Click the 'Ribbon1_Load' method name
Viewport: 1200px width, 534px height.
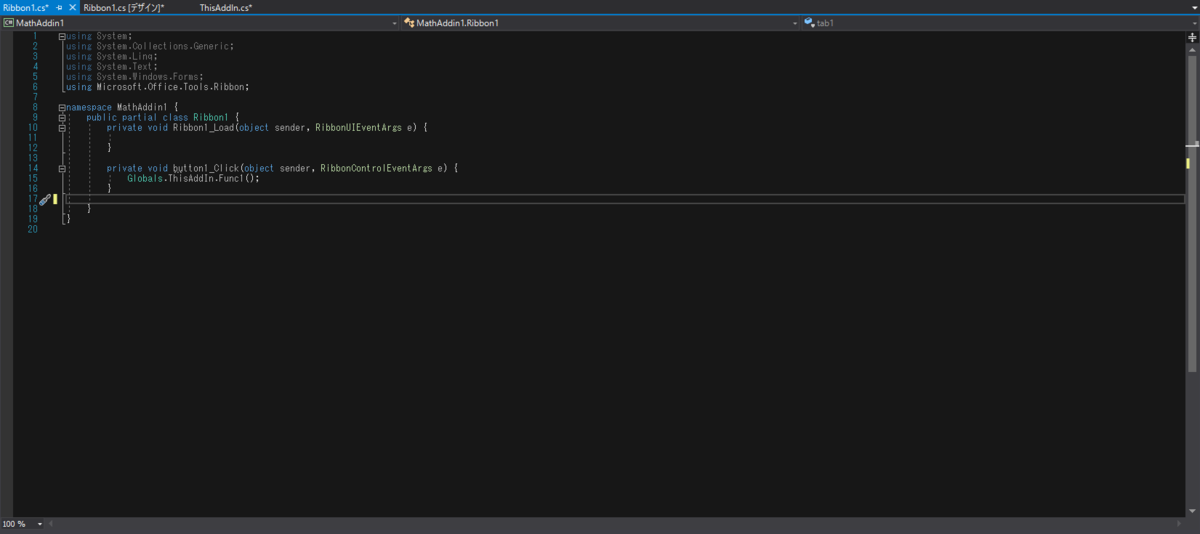[203, 127]
